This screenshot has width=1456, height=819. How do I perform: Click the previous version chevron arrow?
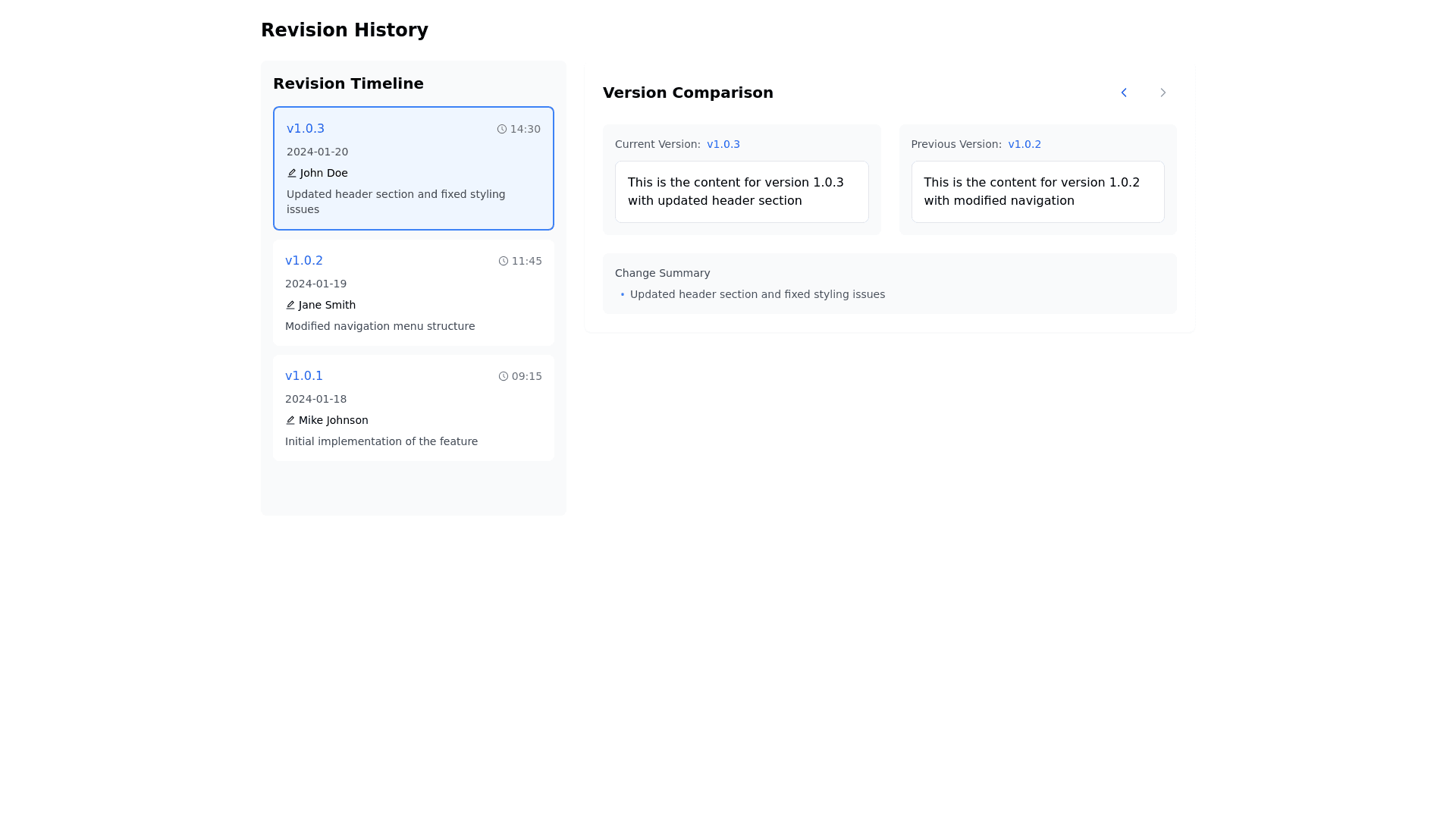click(1124, 93)
